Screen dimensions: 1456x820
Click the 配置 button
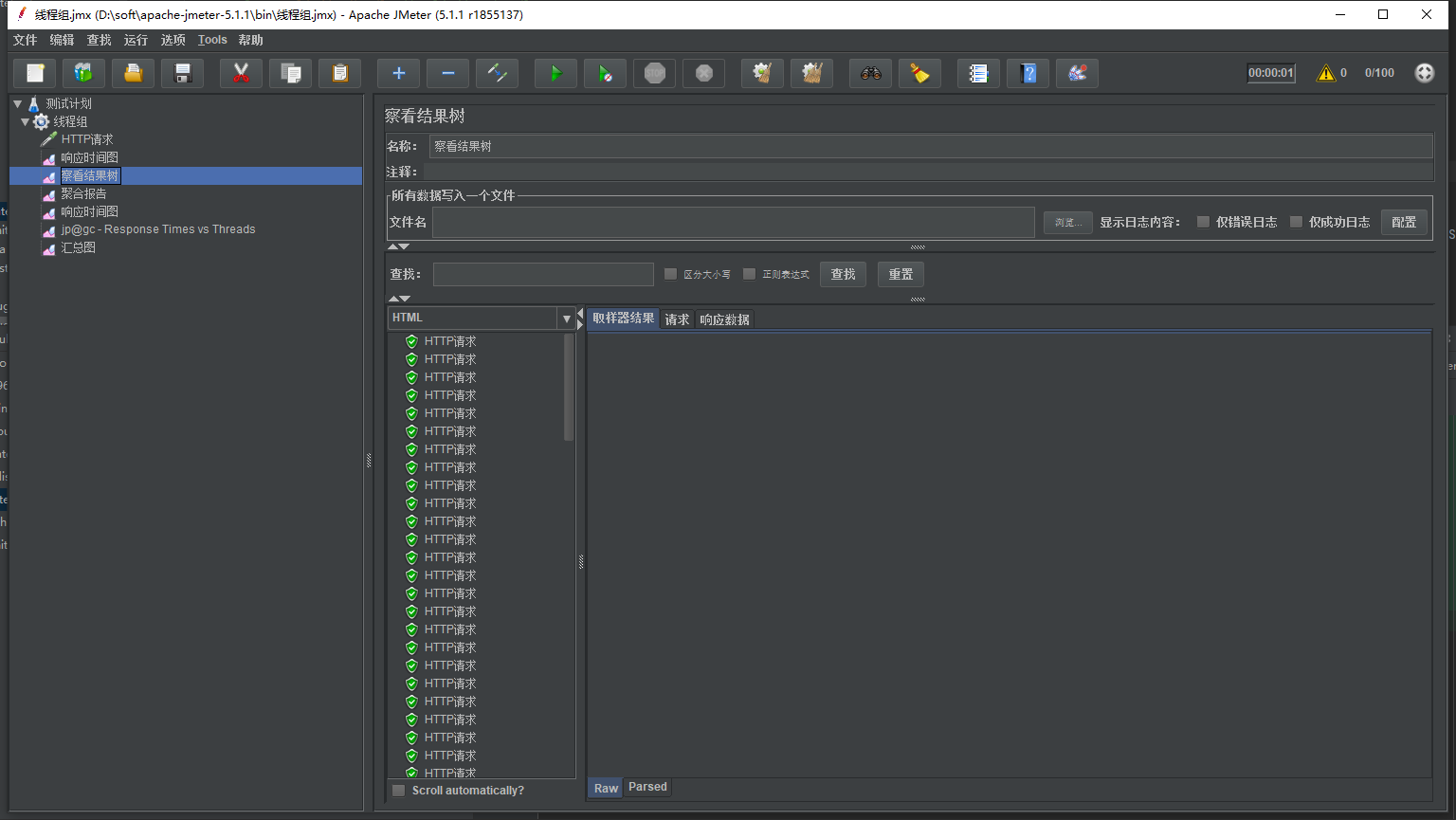click(1404, 222)
